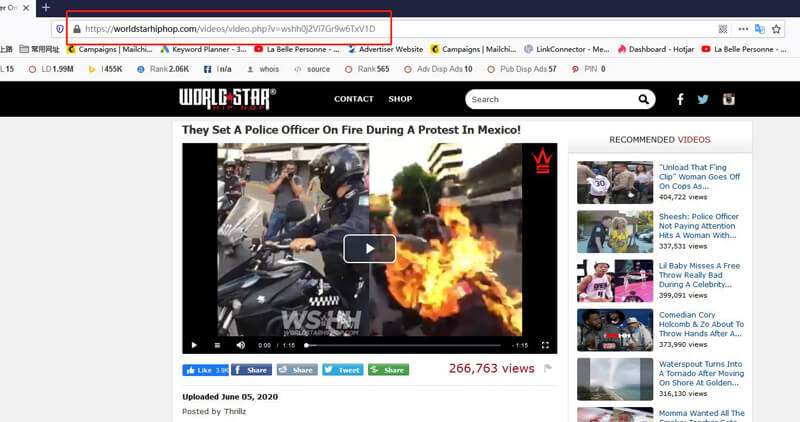Click the address bar URL
This screenshot has height=422, width=800.
[230, 29]
